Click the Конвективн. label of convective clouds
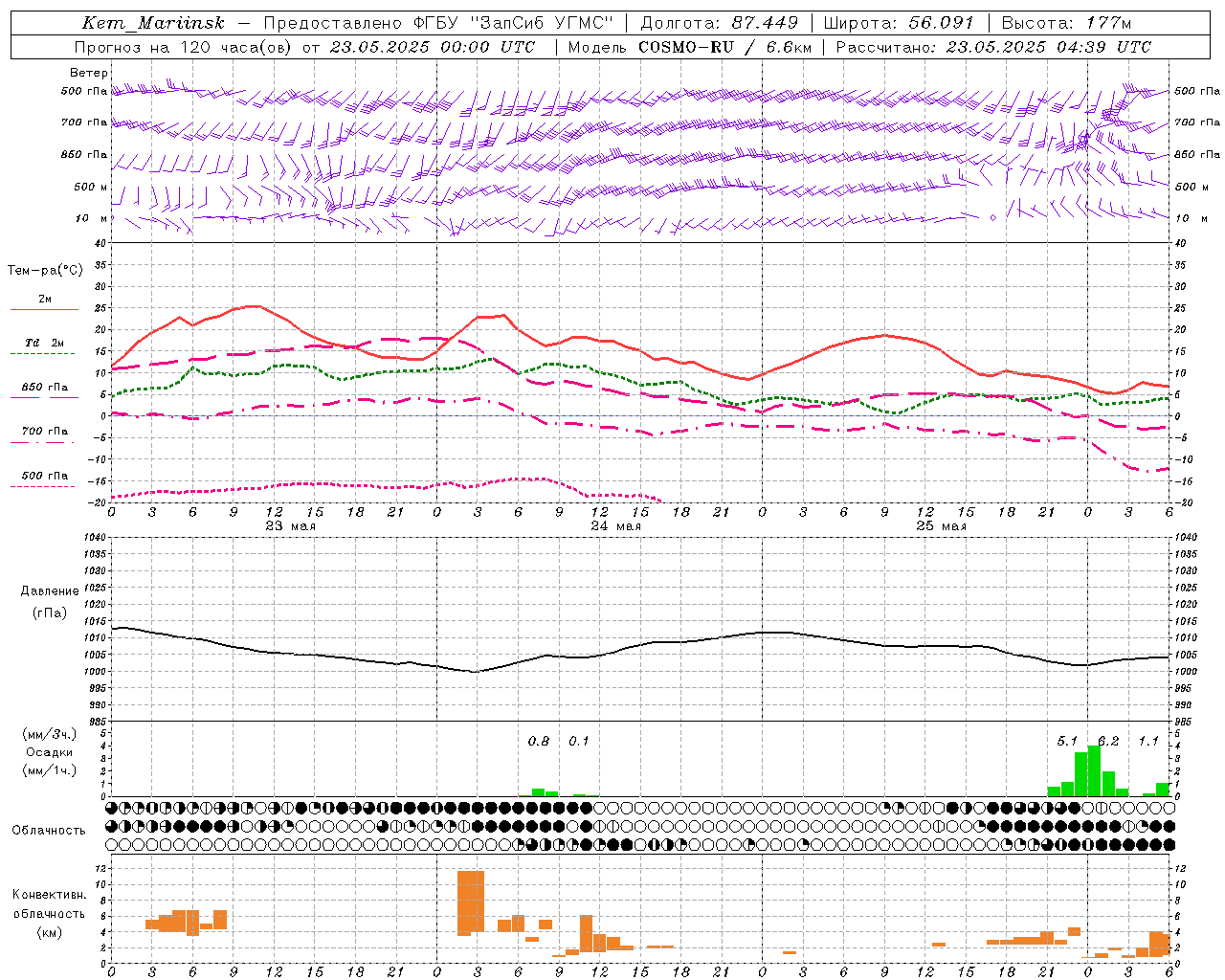 [50, 895]
